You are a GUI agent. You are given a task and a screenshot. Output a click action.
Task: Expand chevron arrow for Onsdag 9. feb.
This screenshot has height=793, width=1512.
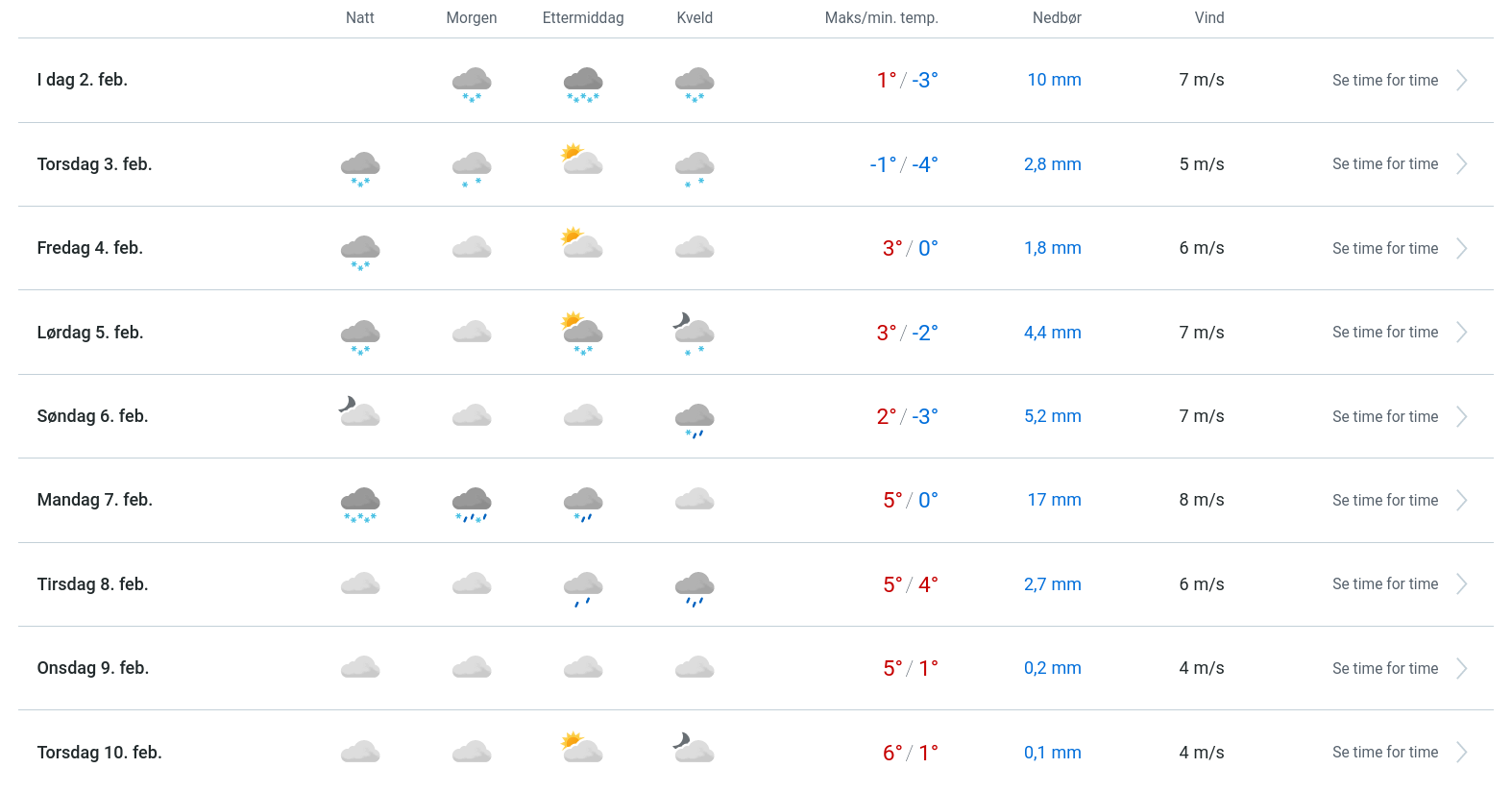pos(1462,669)
